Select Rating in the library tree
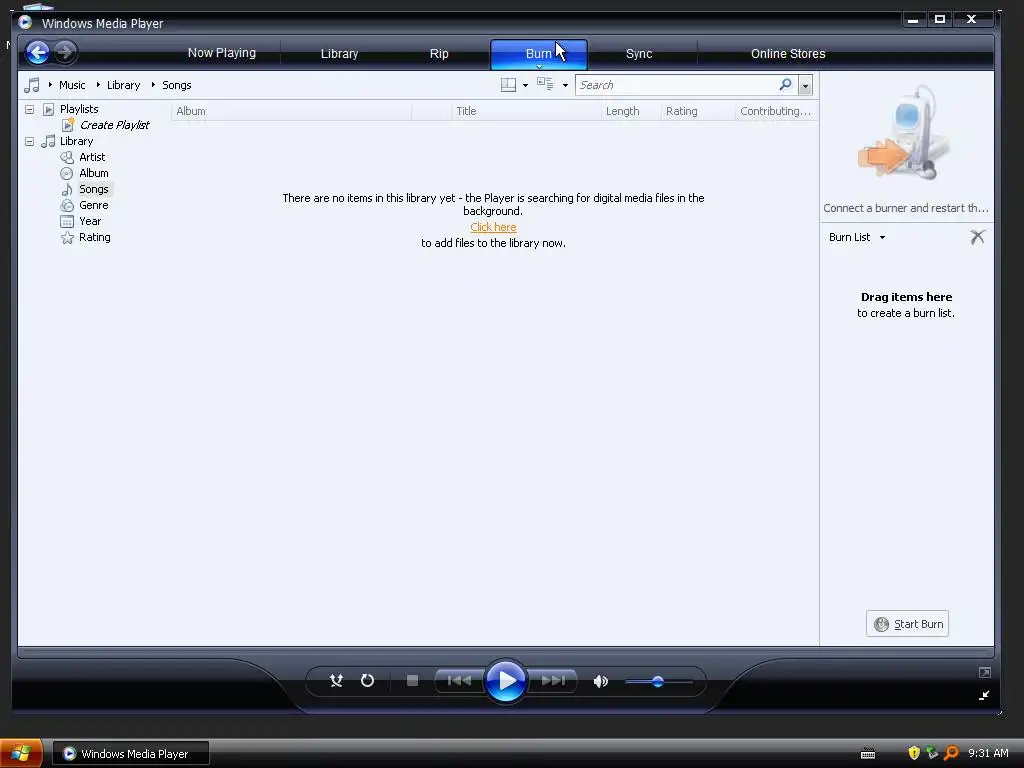1024x768 pixels. (95, 237)
